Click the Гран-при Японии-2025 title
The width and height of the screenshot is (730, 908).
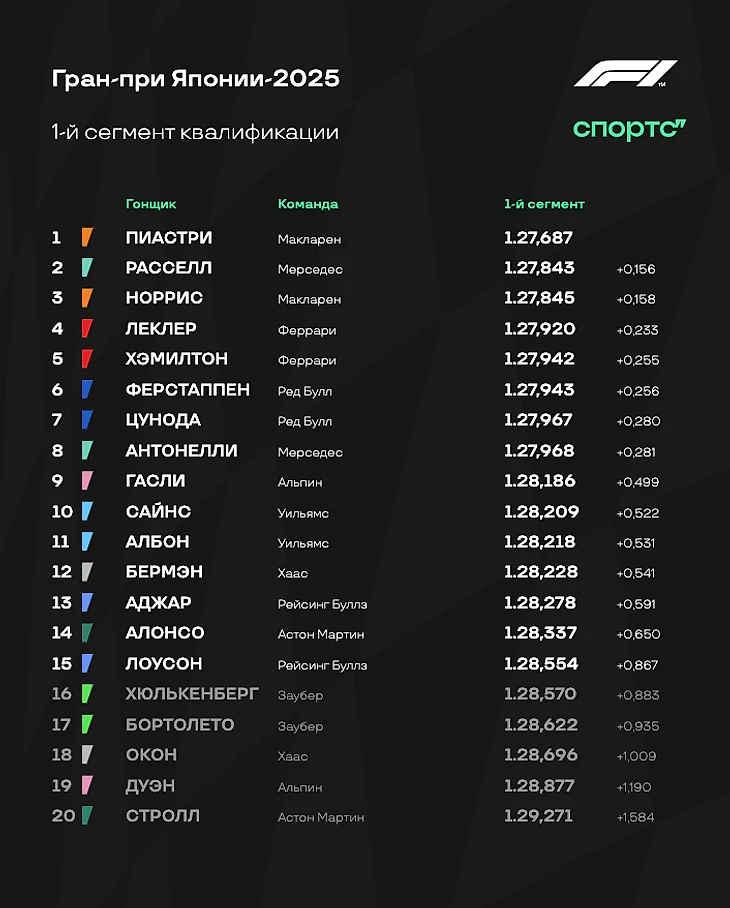[196, 78]
